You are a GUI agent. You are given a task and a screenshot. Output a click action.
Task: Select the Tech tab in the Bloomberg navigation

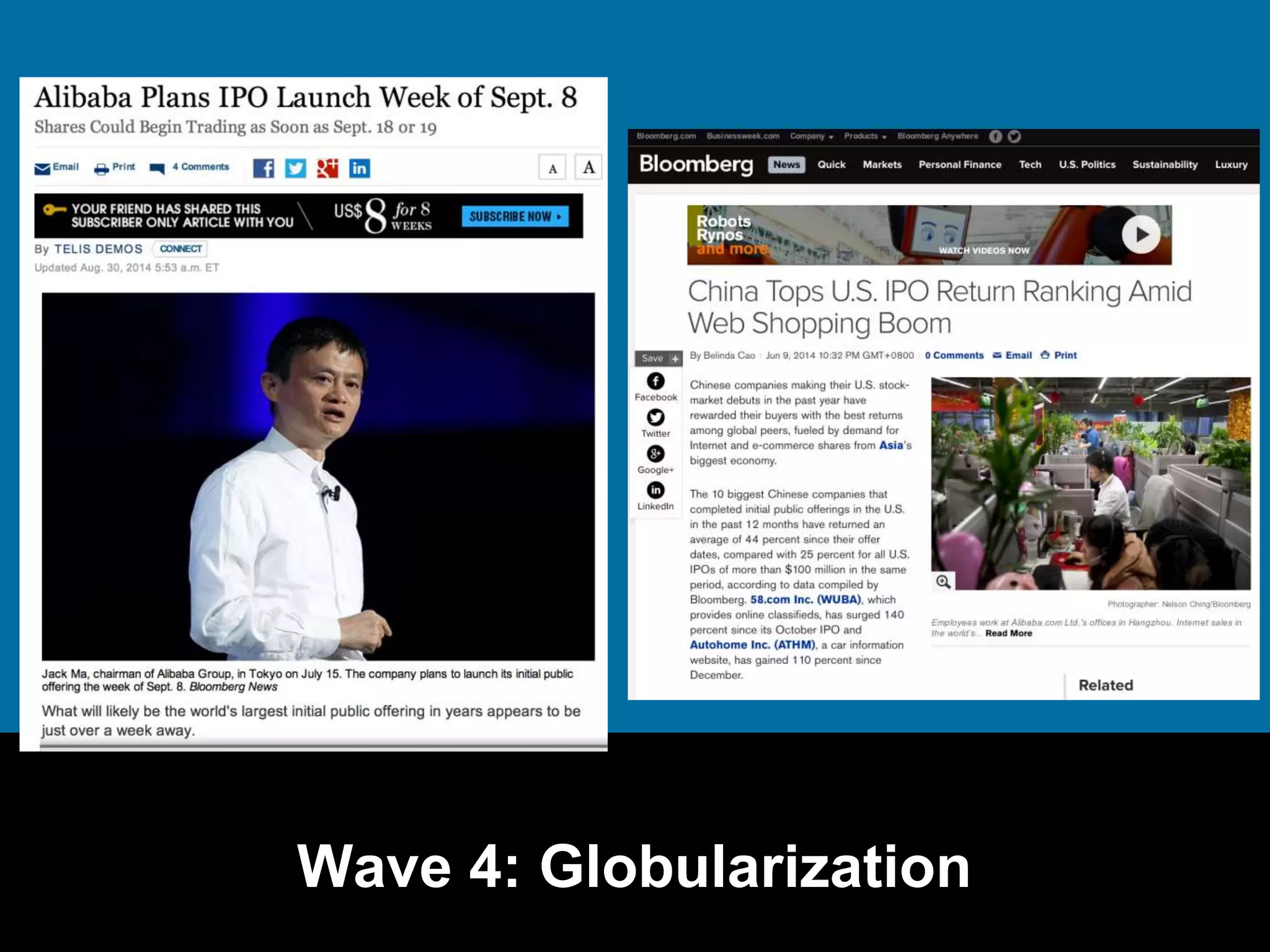pos(1030,165)
